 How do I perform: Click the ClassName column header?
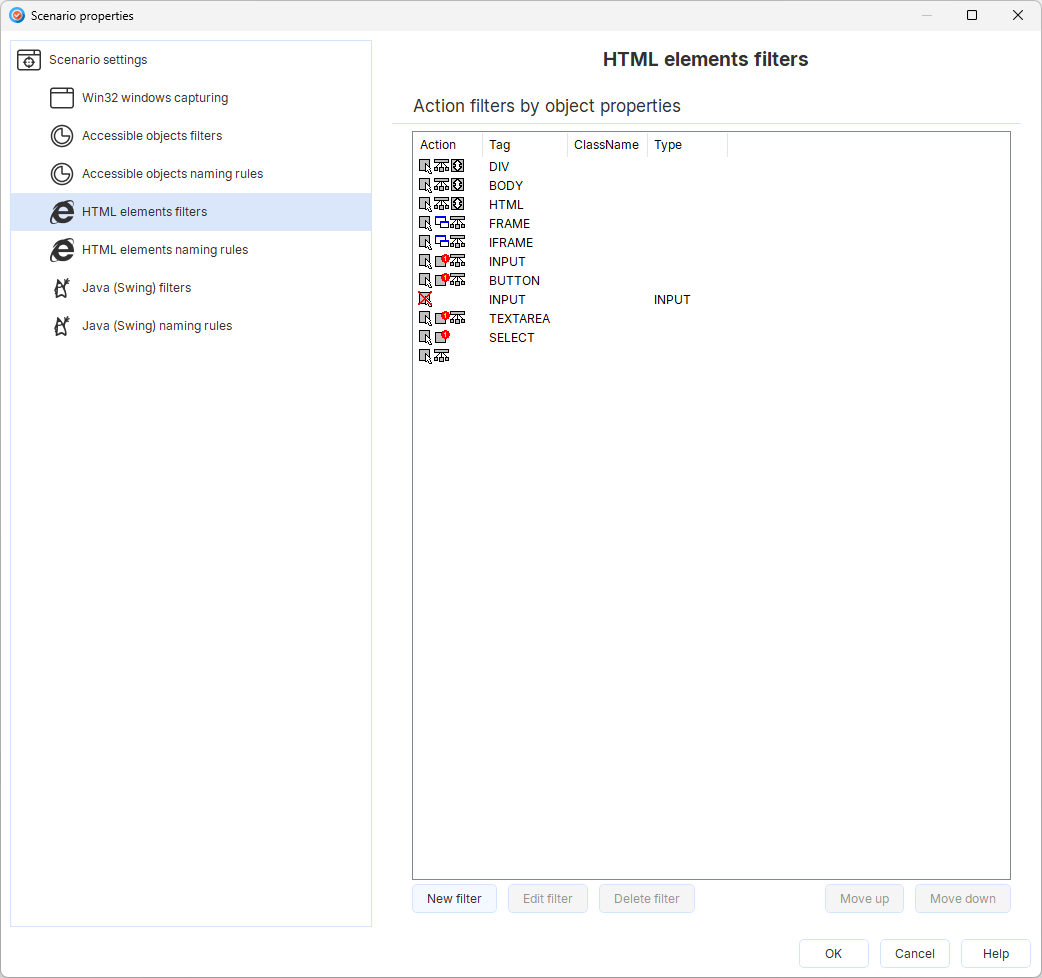(x=606, y=145)
